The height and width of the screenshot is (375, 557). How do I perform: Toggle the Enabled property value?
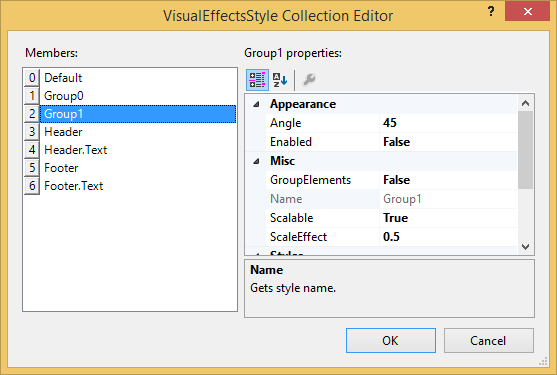448,142
